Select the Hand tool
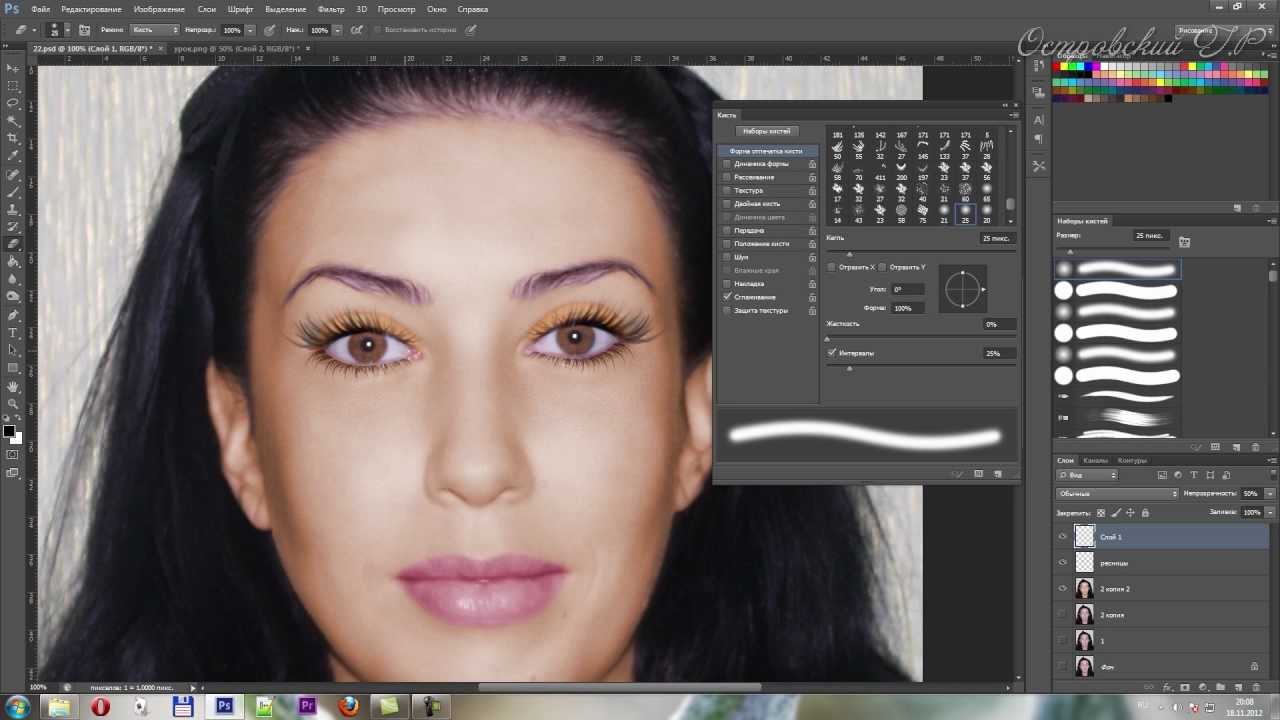 point(13,386)
